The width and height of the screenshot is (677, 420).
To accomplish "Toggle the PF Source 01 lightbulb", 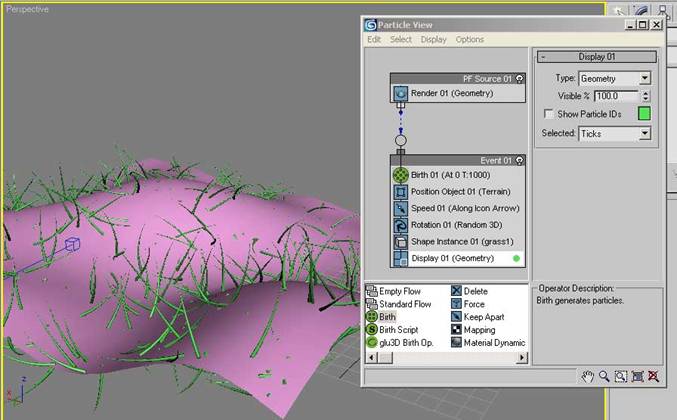I will 520,78.
